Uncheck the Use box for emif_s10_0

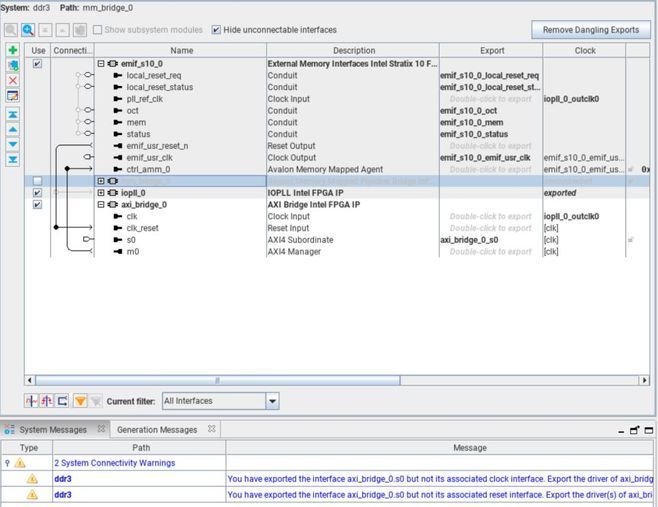(37, 64)
